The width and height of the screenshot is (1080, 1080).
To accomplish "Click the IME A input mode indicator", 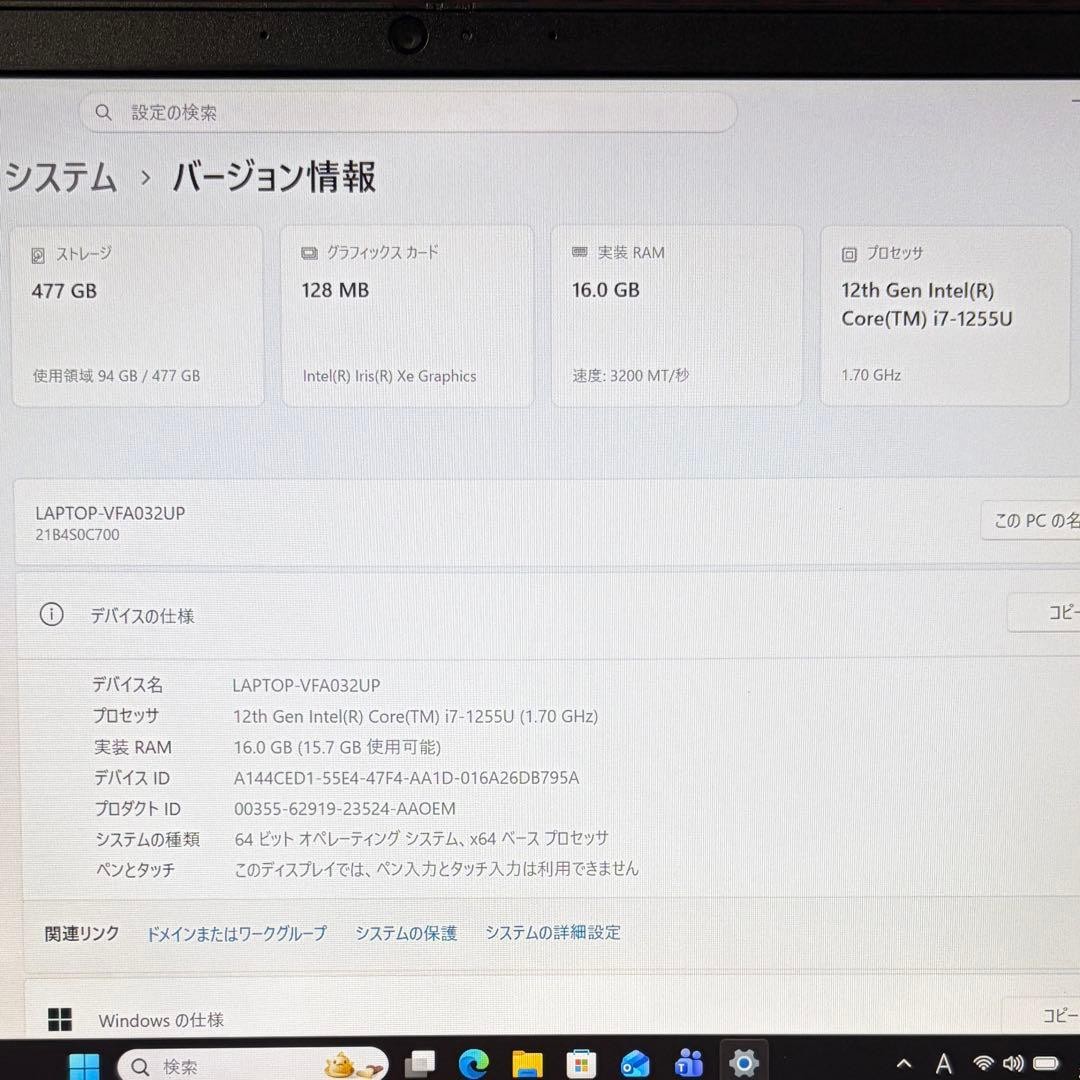I will coord(944,1064).
